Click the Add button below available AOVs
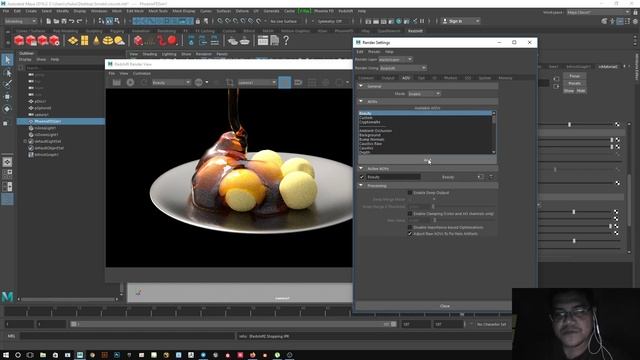The height and width of the screenshot is (360, 640). click(427, 160)
